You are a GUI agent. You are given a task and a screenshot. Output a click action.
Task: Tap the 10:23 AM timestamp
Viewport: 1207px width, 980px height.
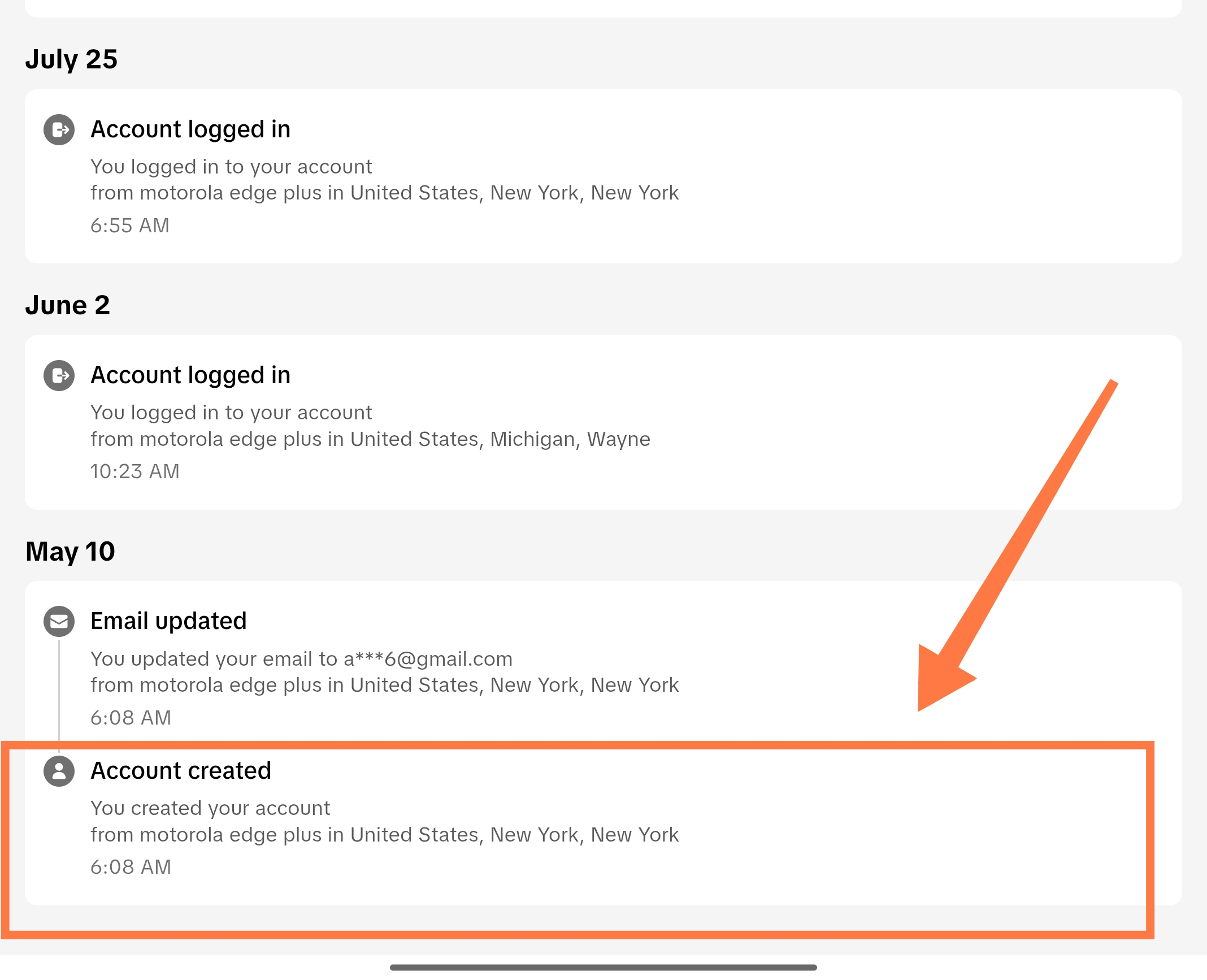click(135, 472)
